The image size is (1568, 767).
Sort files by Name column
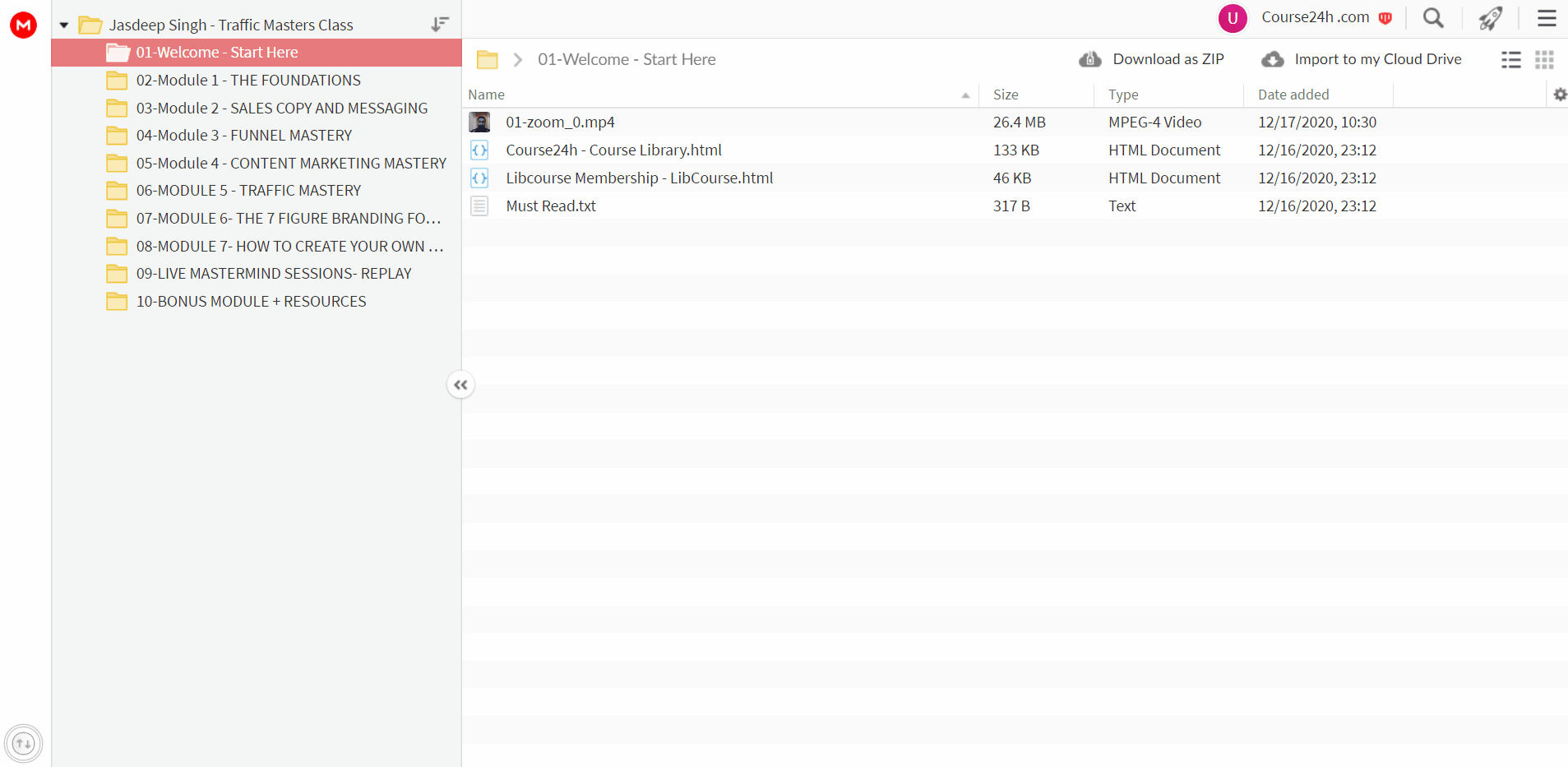pyautogui.click(x=487, y=95)
